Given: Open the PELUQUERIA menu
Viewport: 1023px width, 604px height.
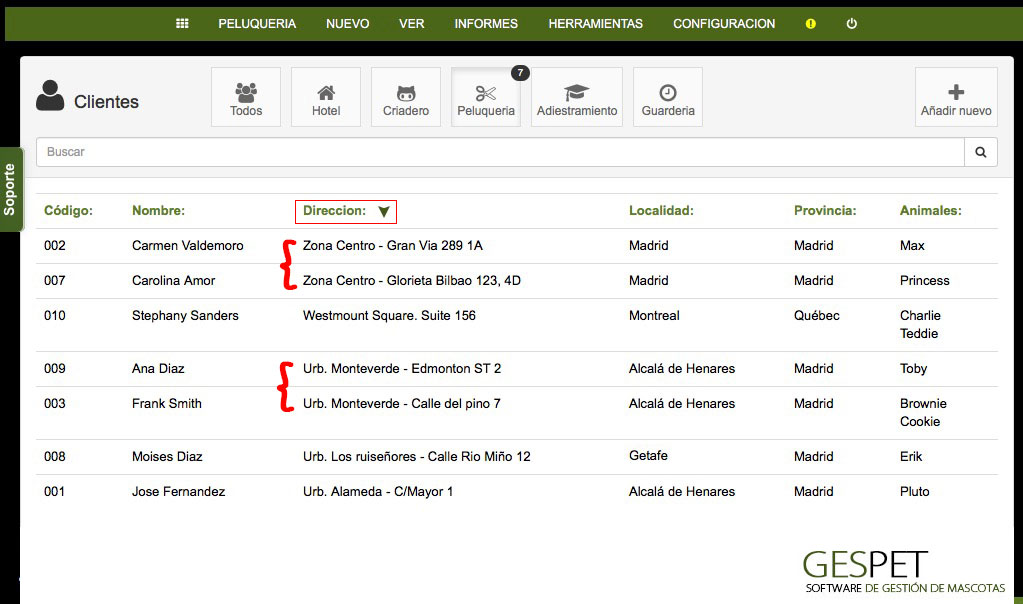Looking at the screenshot, I should point(256,23).
